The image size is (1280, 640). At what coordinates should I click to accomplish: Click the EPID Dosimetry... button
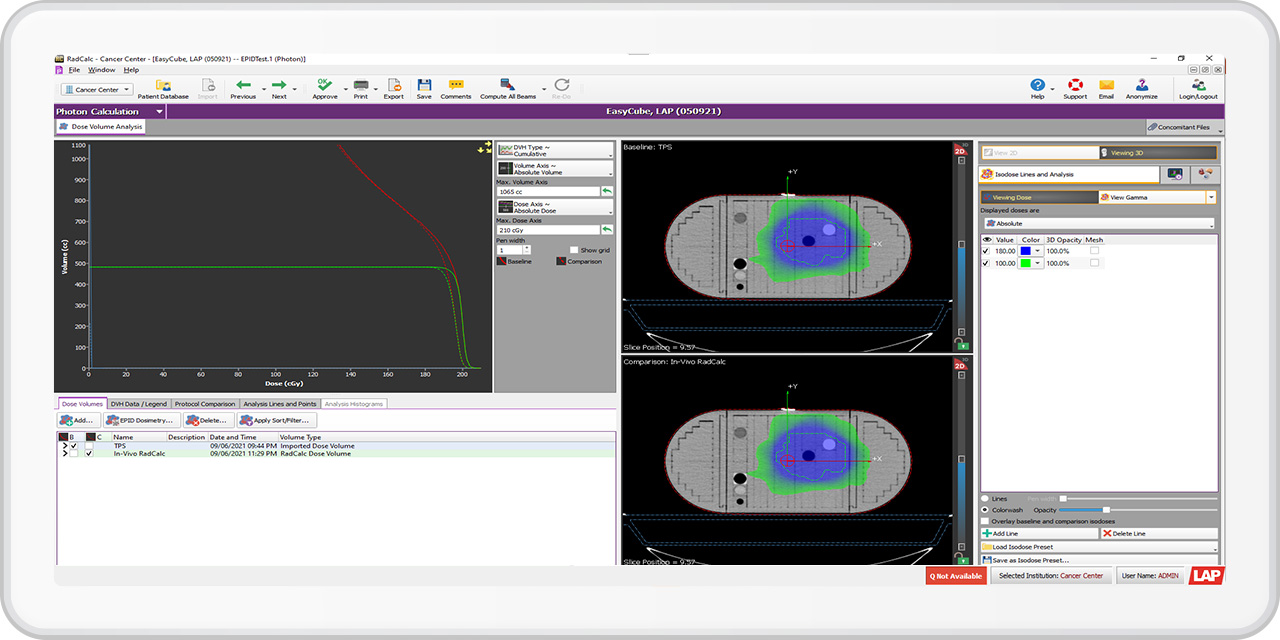(143, 420)
